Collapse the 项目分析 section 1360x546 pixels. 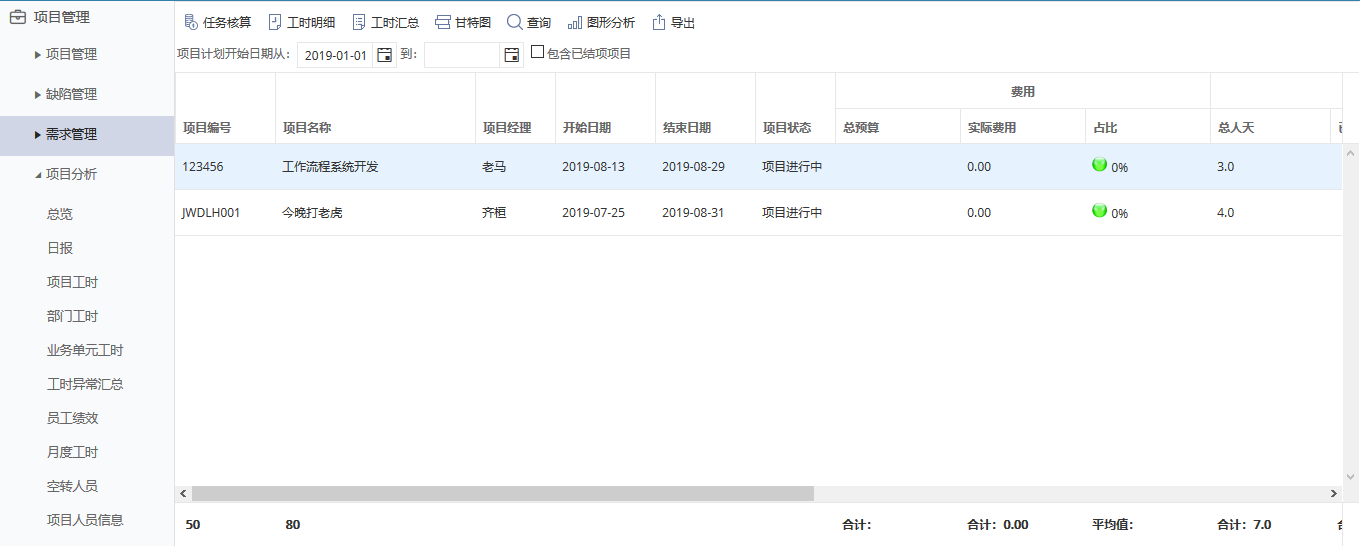point(38,174)
